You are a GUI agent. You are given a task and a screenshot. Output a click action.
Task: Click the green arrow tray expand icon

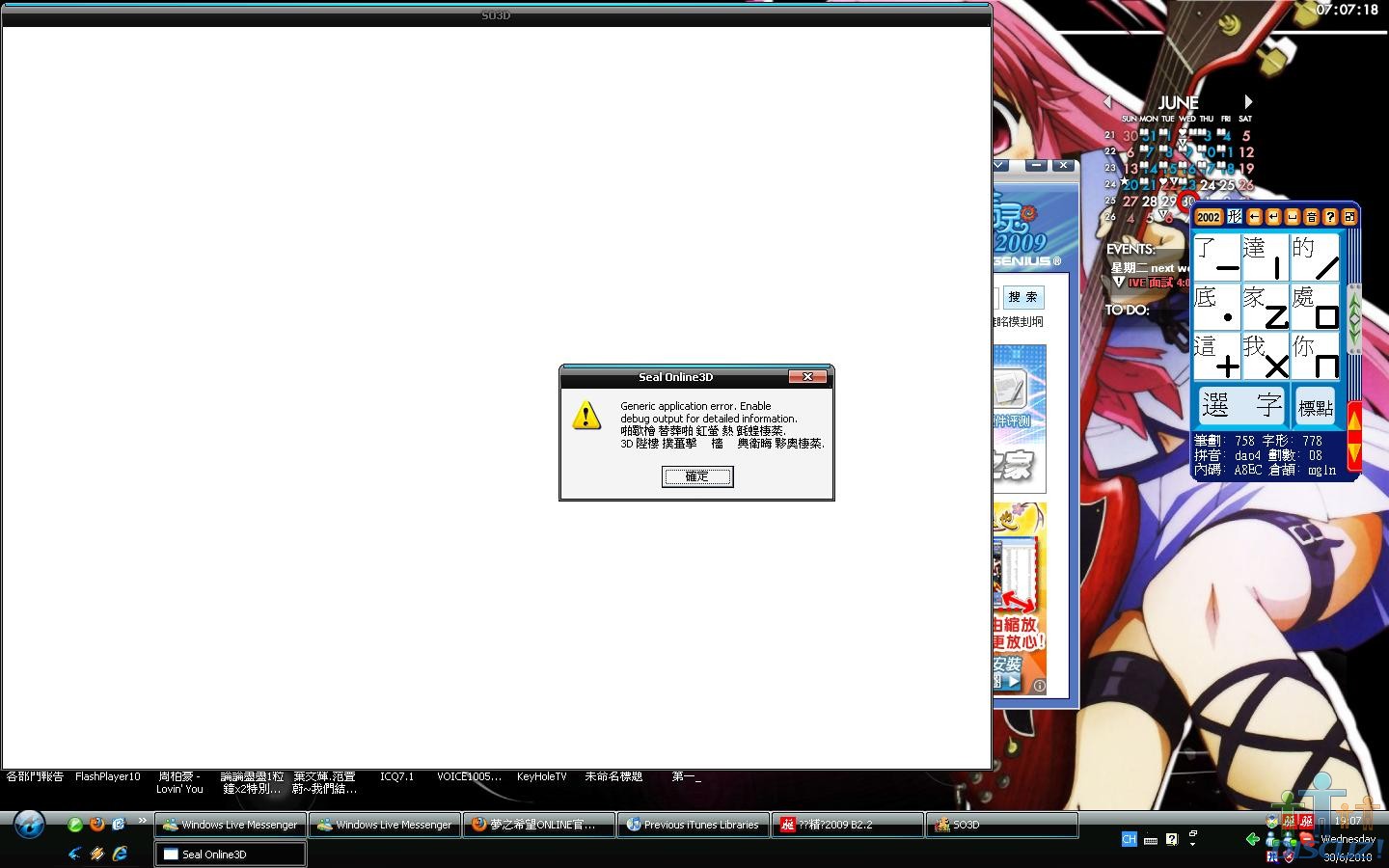(1253, 839)
